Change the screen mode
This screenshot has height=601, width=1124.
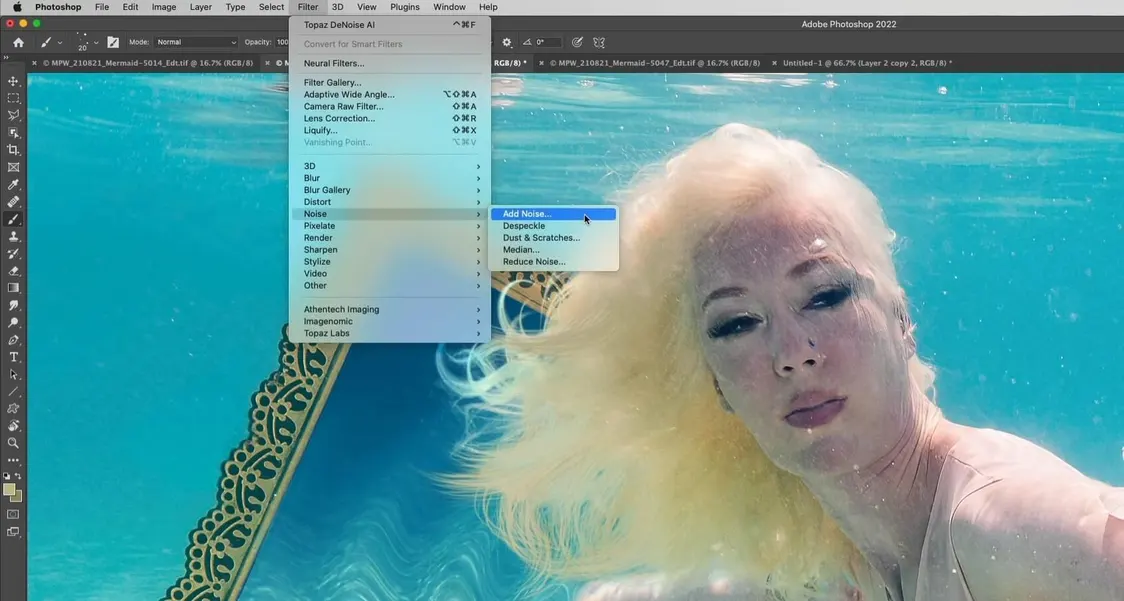tap(13, 532)
